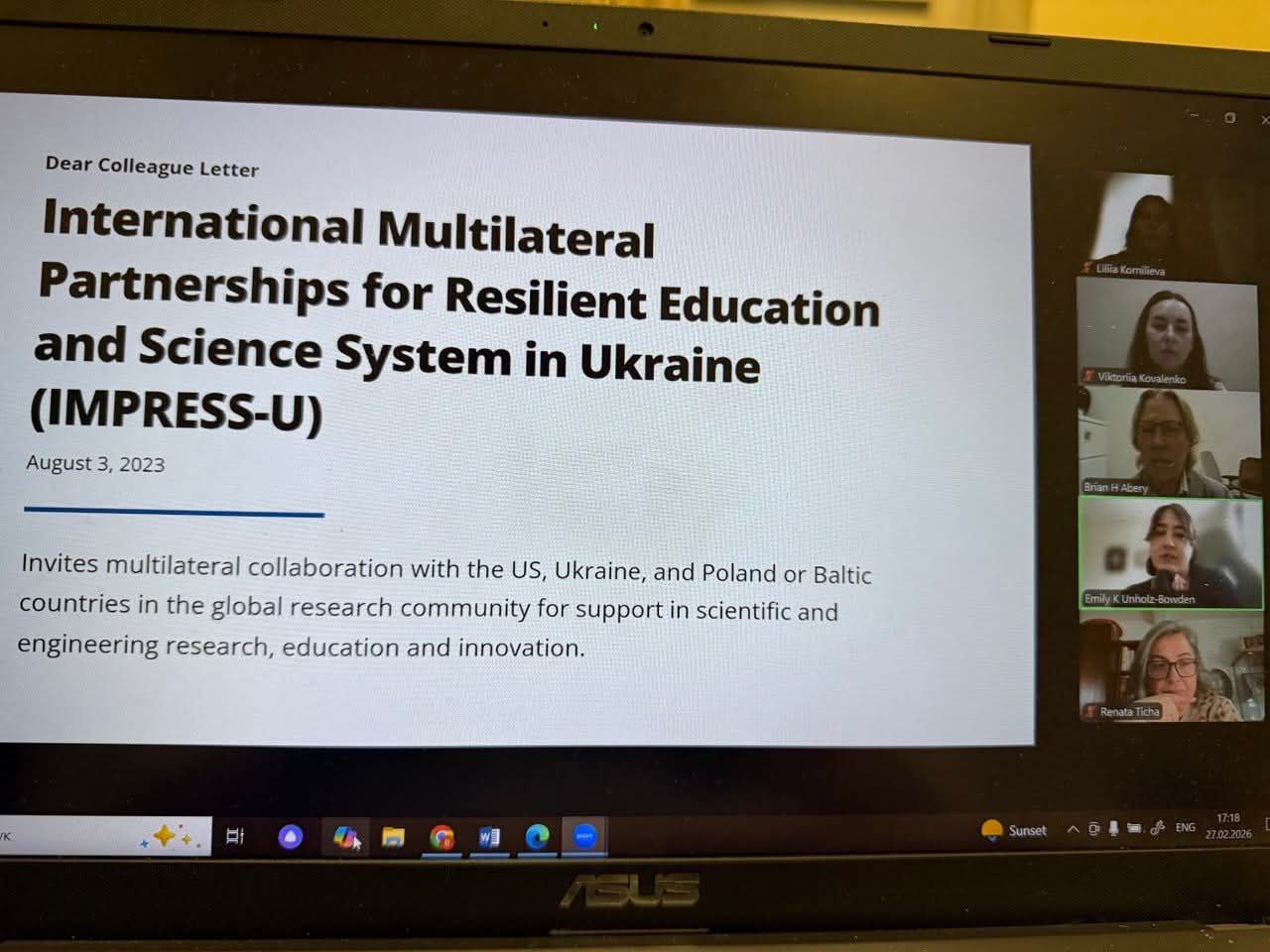The width and height of the screenshot is (1270, 952).
Task: Open Task View from the taskbar
Action: (235, 837)
